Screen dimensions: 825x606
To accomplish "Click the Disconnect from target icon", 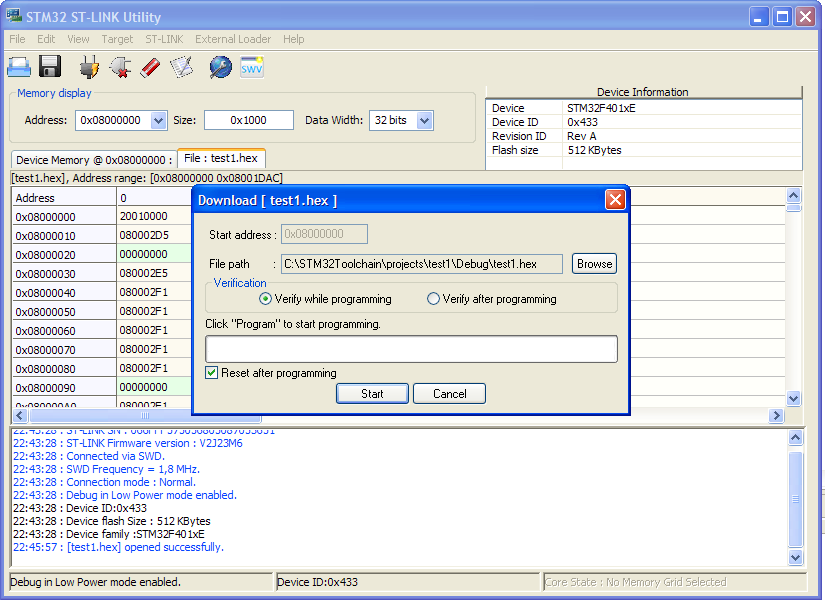I will (x=120, y=67).
